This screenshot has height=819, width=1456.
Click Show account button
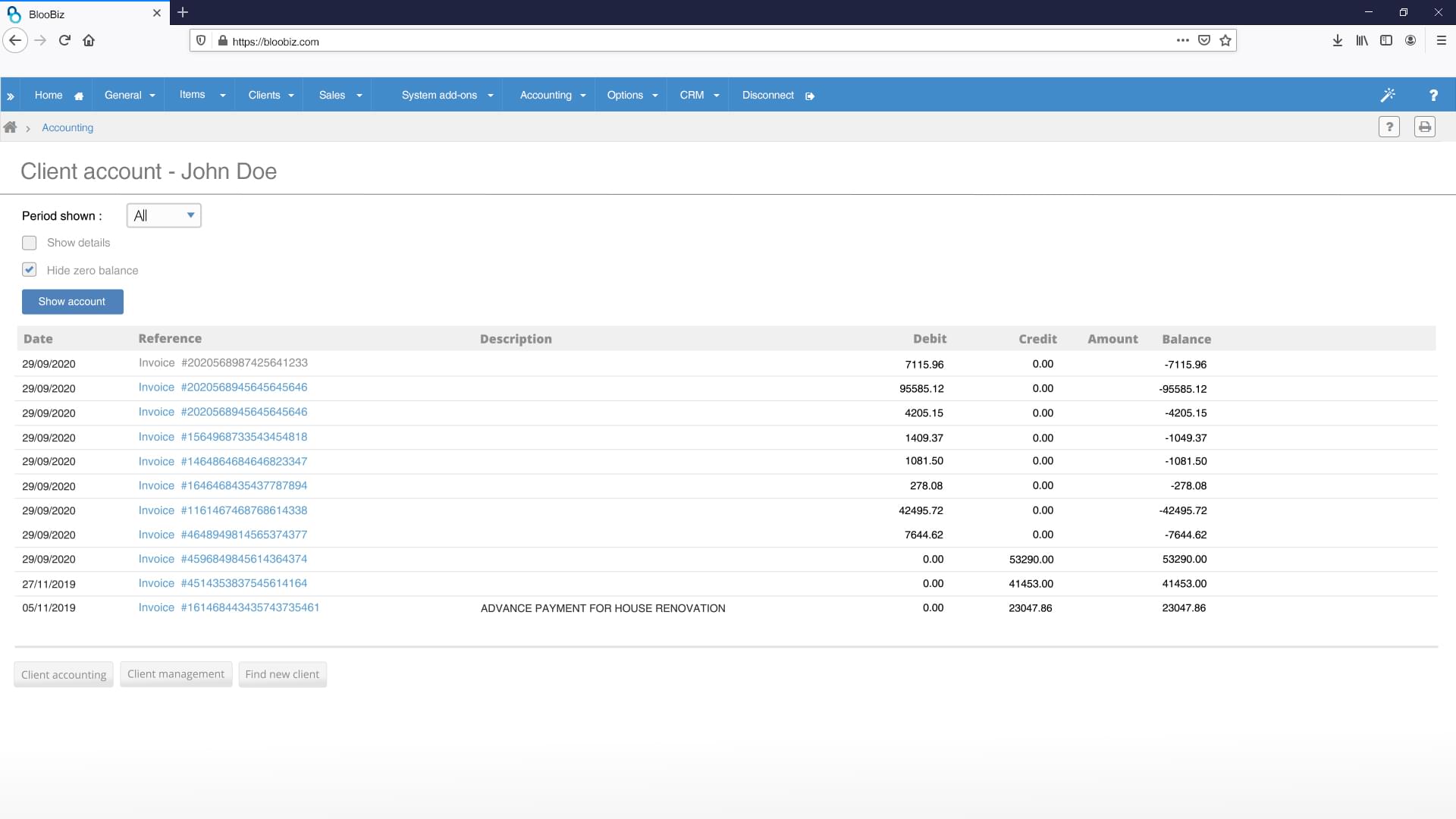pyautogui.click(x=73, y=301)
